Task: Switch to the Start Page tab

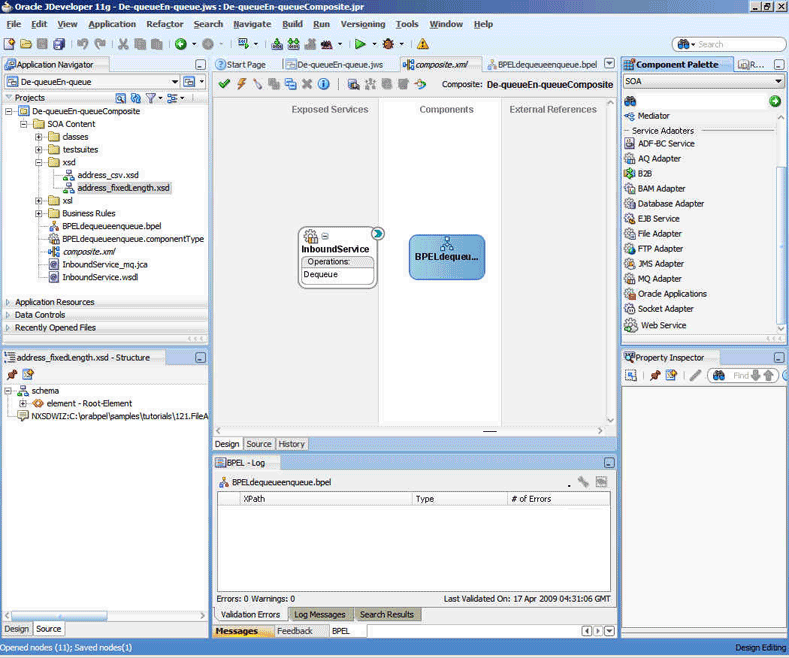Action: coord(241,64)
